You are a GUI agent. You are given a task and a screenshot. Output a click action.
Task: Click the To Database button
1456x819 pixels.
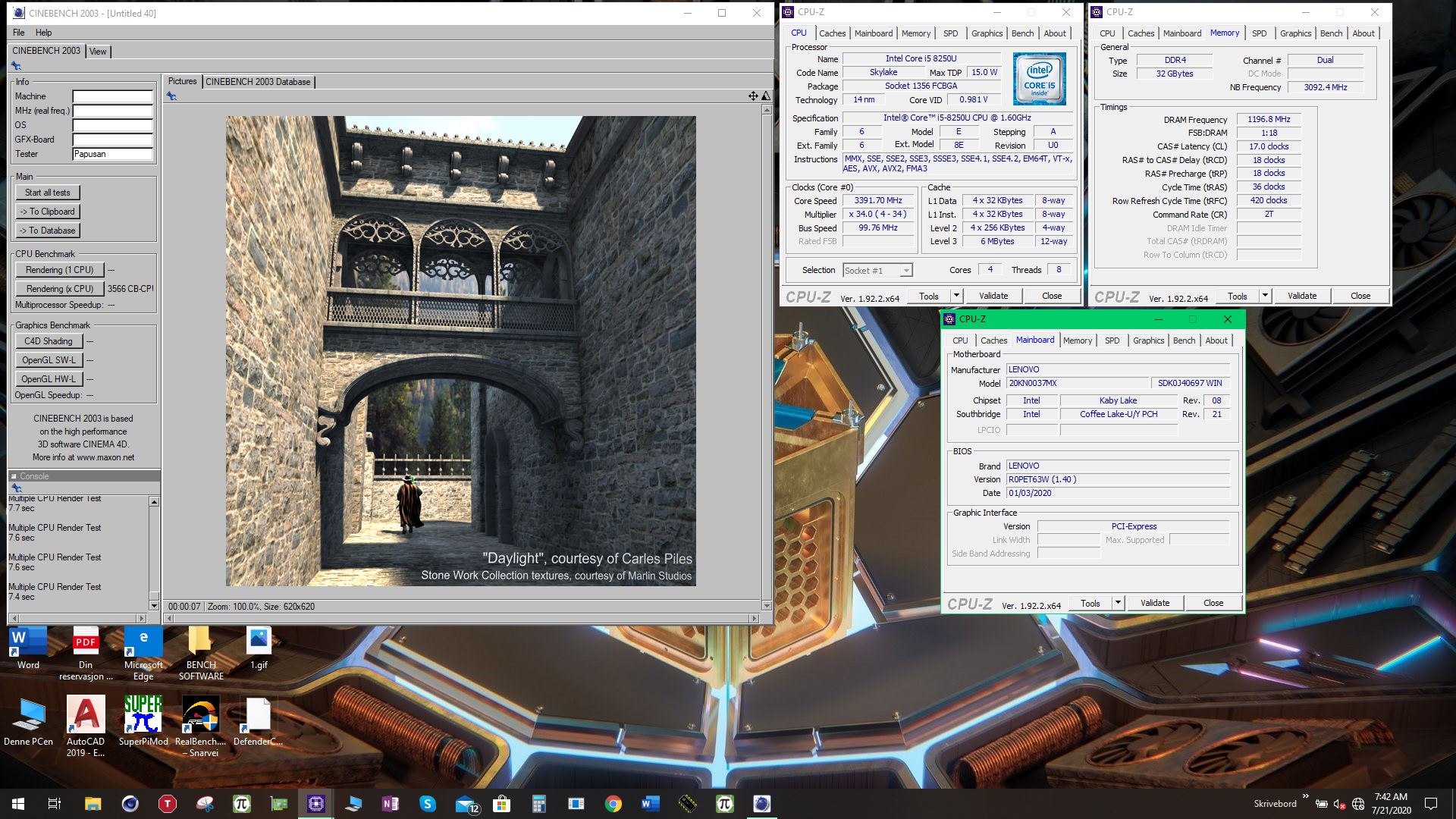tap(47, 231)
